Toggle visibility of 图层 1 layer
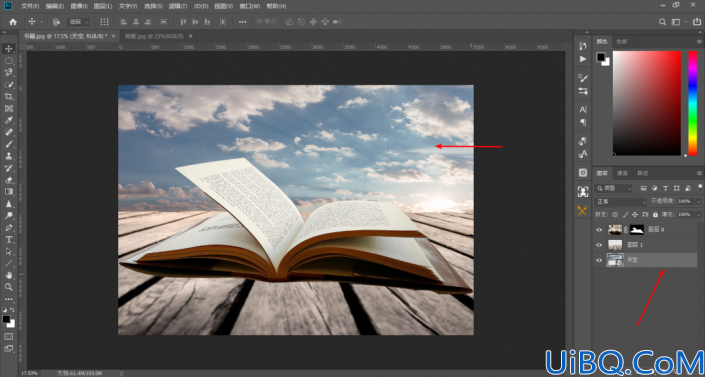 coord(599,245)
